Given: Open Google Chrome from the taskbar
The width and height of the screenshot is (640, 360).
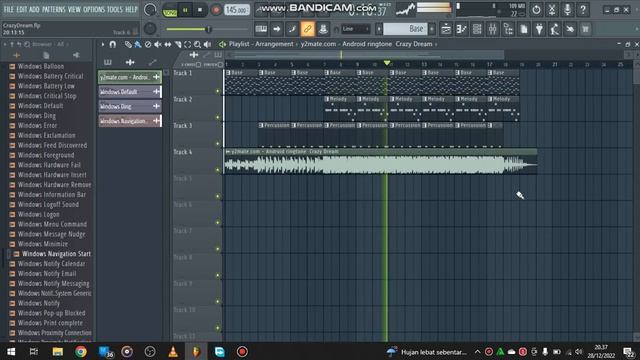Looking at the screenshot, I should click(x=80, y=351).
